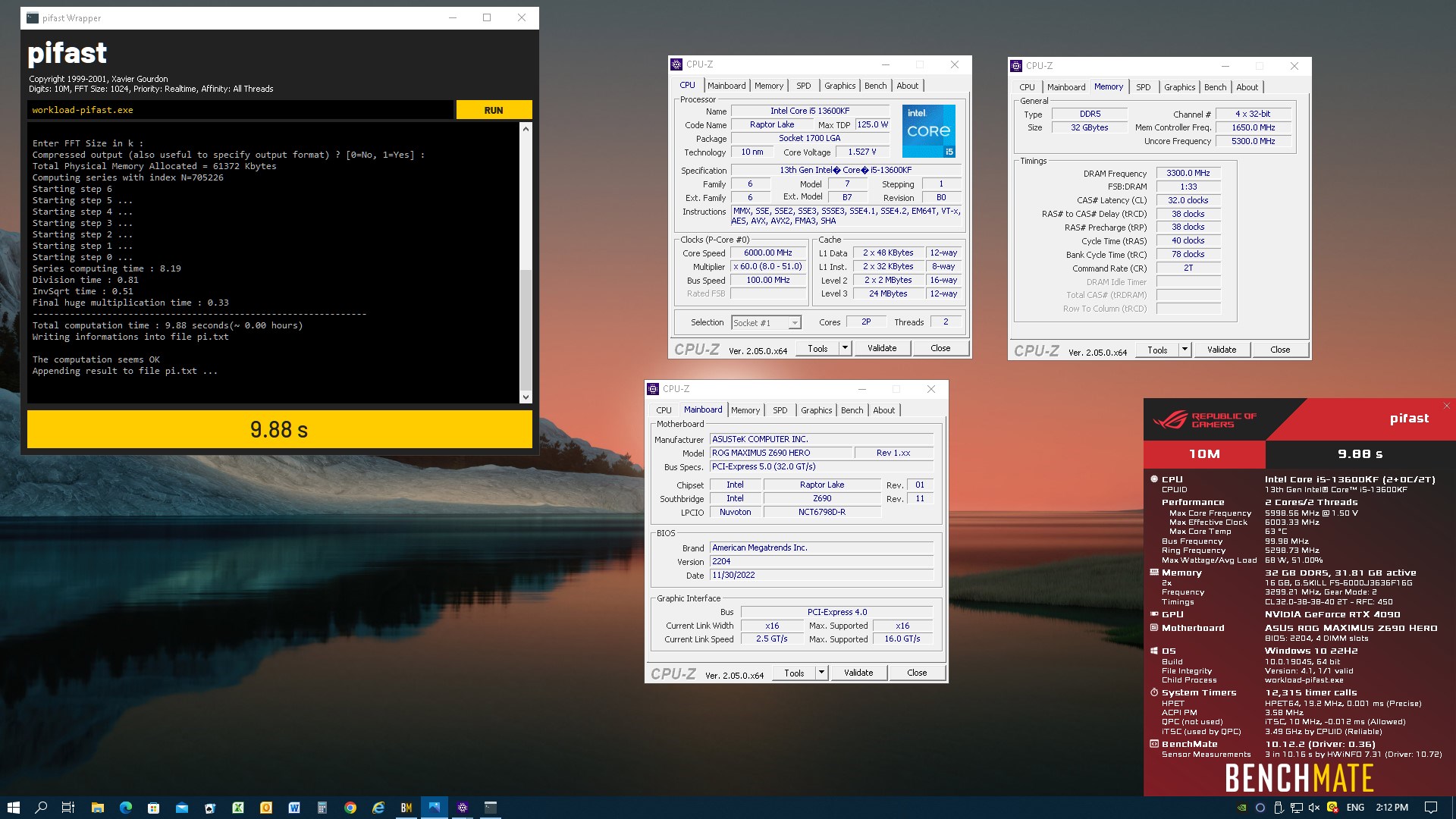Open Internet Explorer from taskbar
1456x819 pixels.
(x=378, y=808)
